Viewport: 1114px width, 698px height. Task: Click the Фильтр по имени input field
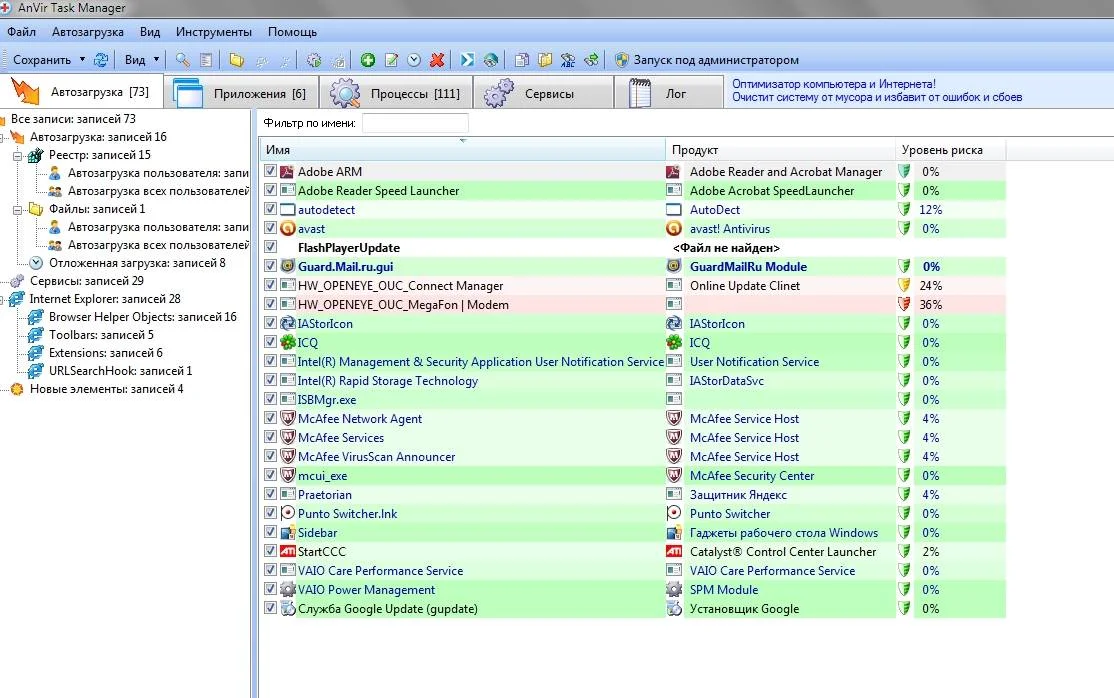[x=415, y=123]
